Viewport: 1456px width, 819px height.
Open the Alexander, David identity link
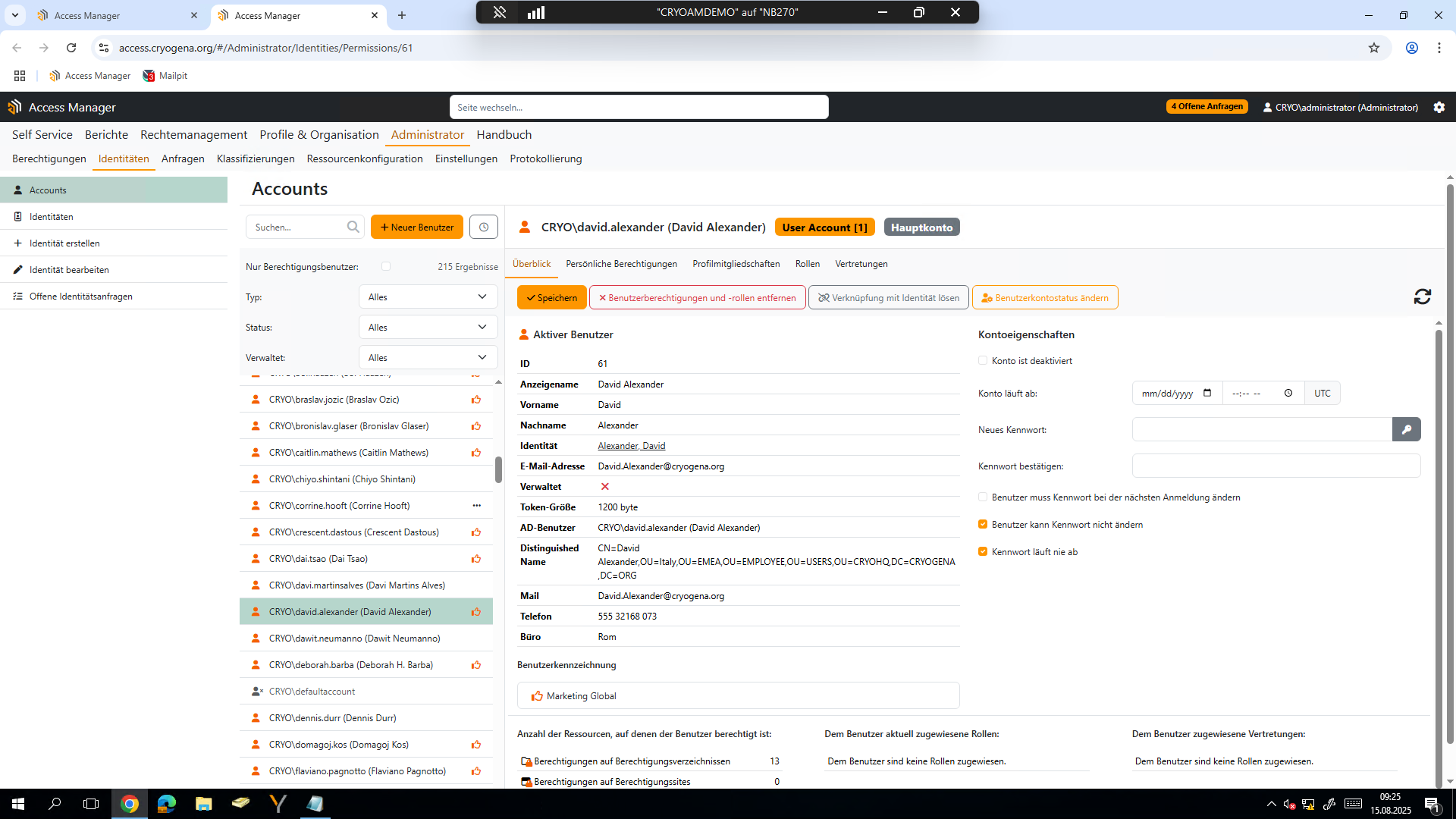(631, 445)
